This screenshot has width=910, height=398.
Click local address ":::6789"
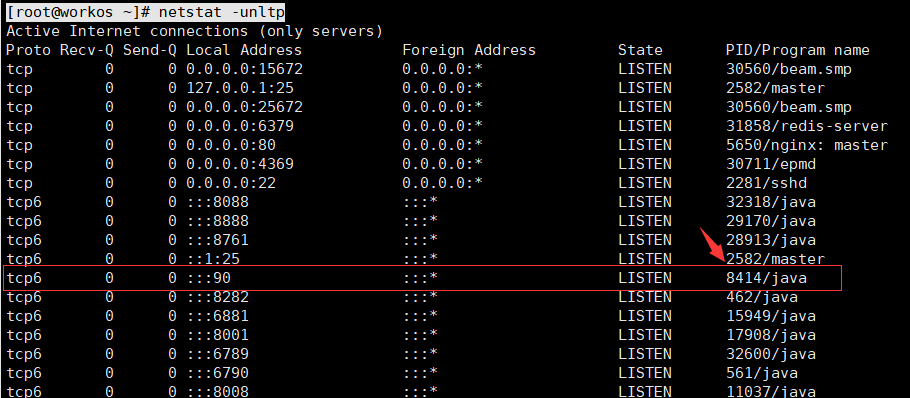218,354
